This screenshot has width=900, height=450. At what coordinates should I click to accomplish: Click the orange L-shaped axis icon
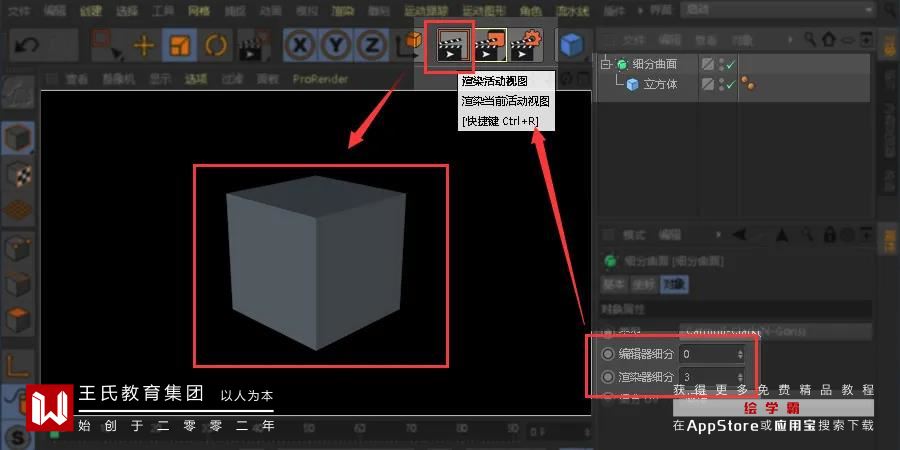17,364
